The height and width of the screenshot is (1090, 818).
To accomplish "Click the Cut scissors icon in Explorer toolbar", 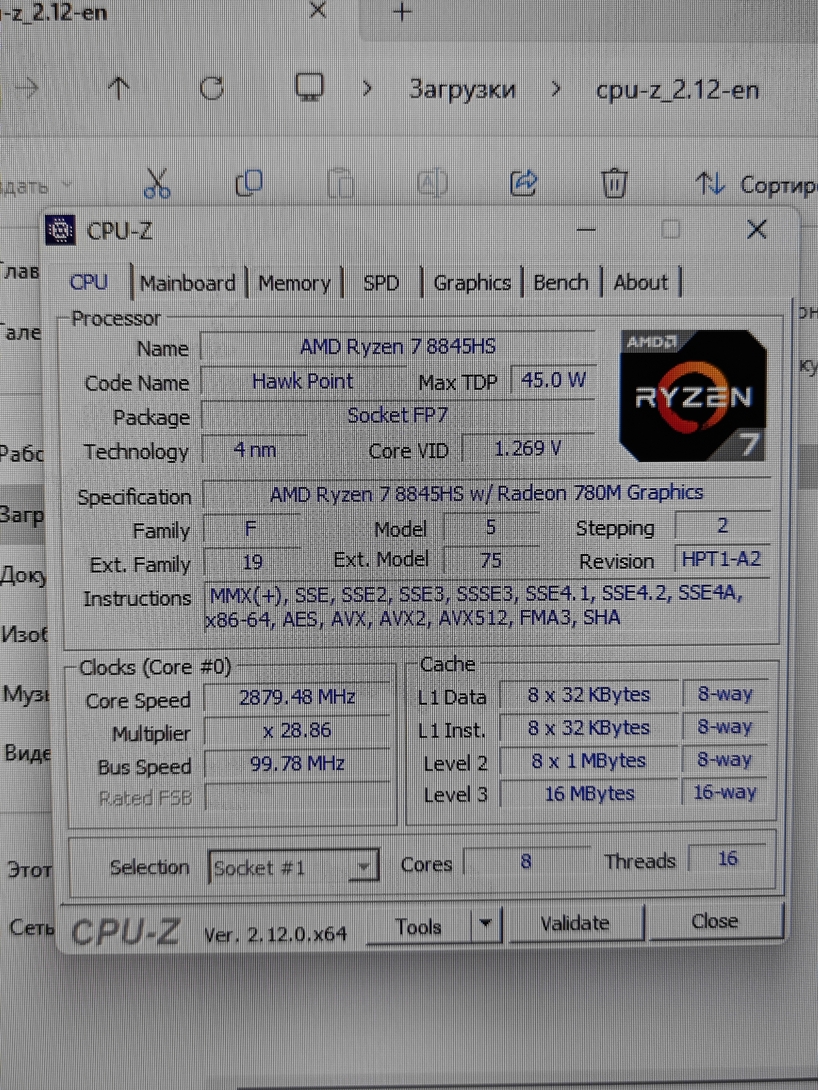I will (157, 184).
